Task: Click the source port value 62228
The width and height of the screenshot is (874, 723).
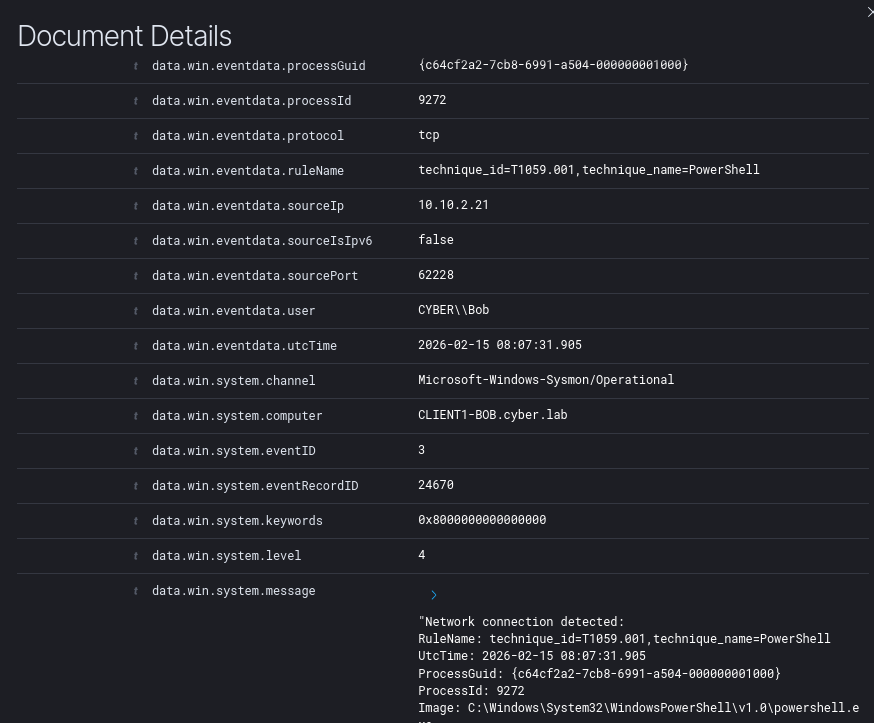Action: point(435,275)
